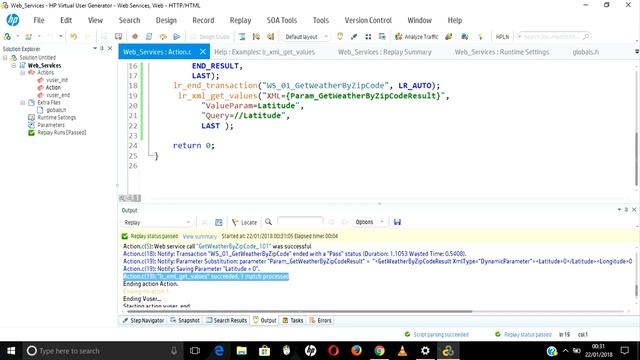Open tab overflow arrow at right of editor tabs
Viewport: 640px width, 360px height.
point(637,52)
